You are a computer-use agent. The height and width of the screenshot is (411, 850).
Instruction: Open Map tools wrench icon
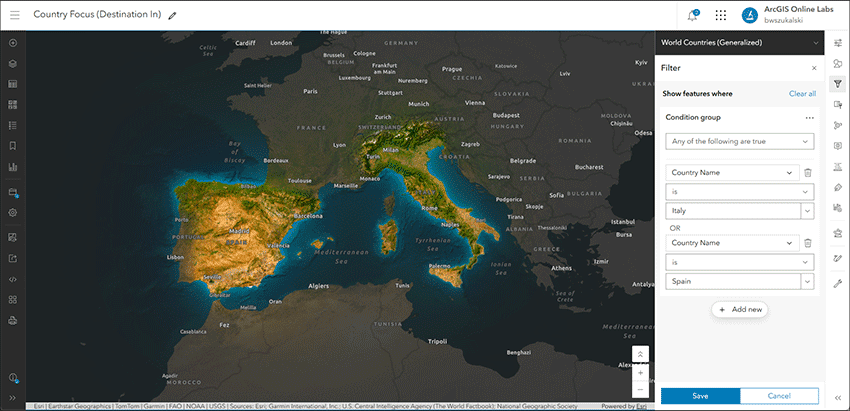coord(838,282)
